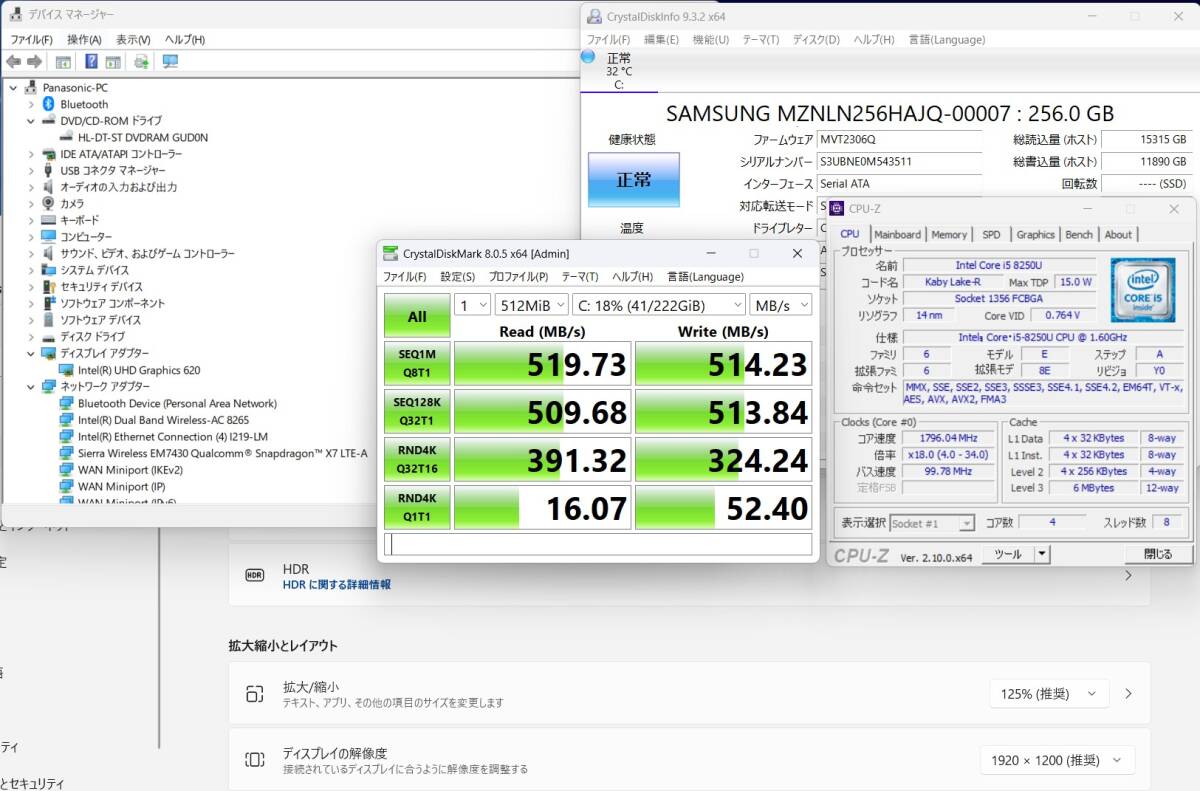Open ディスク(D) menu in CrystalDiskInfo
The width and height of the screenshot is (1200, 791).
[816, 40]
